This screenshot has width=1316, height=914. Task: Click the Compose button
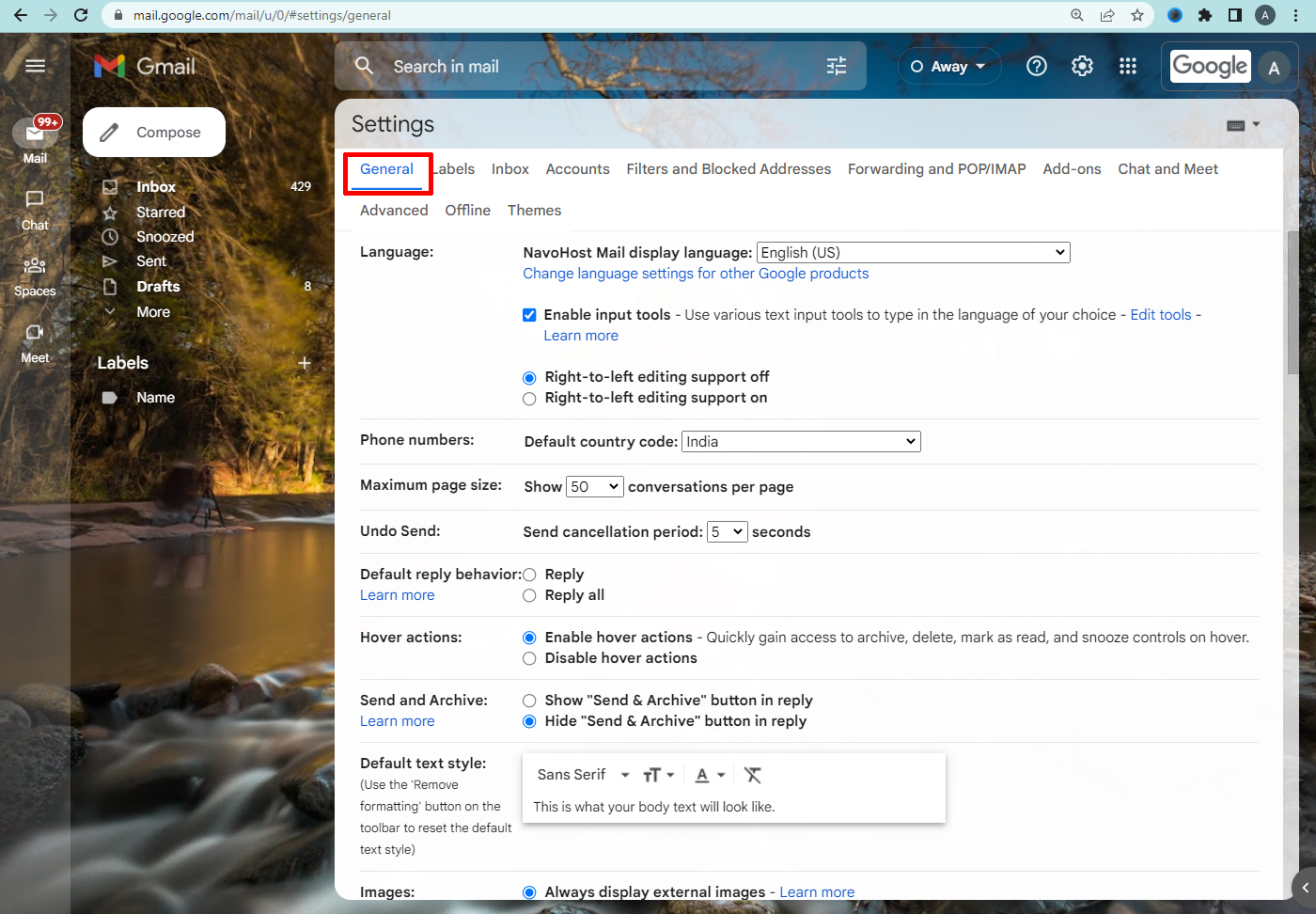[x=154, y=133]
